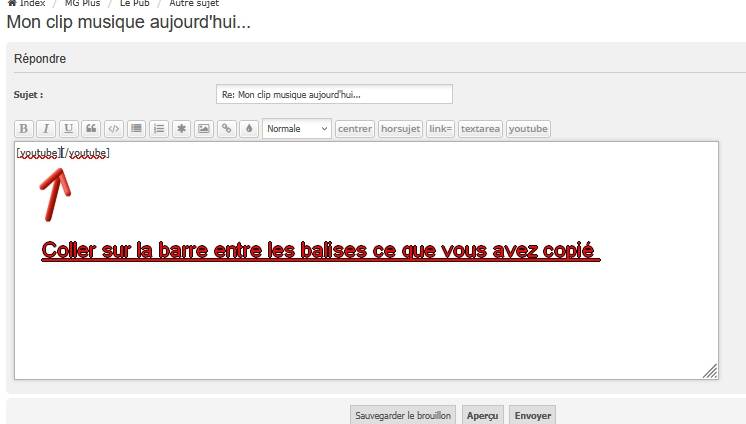The image size is (746, 424).
Task: Insert an image tag
Action: (204, 128)
